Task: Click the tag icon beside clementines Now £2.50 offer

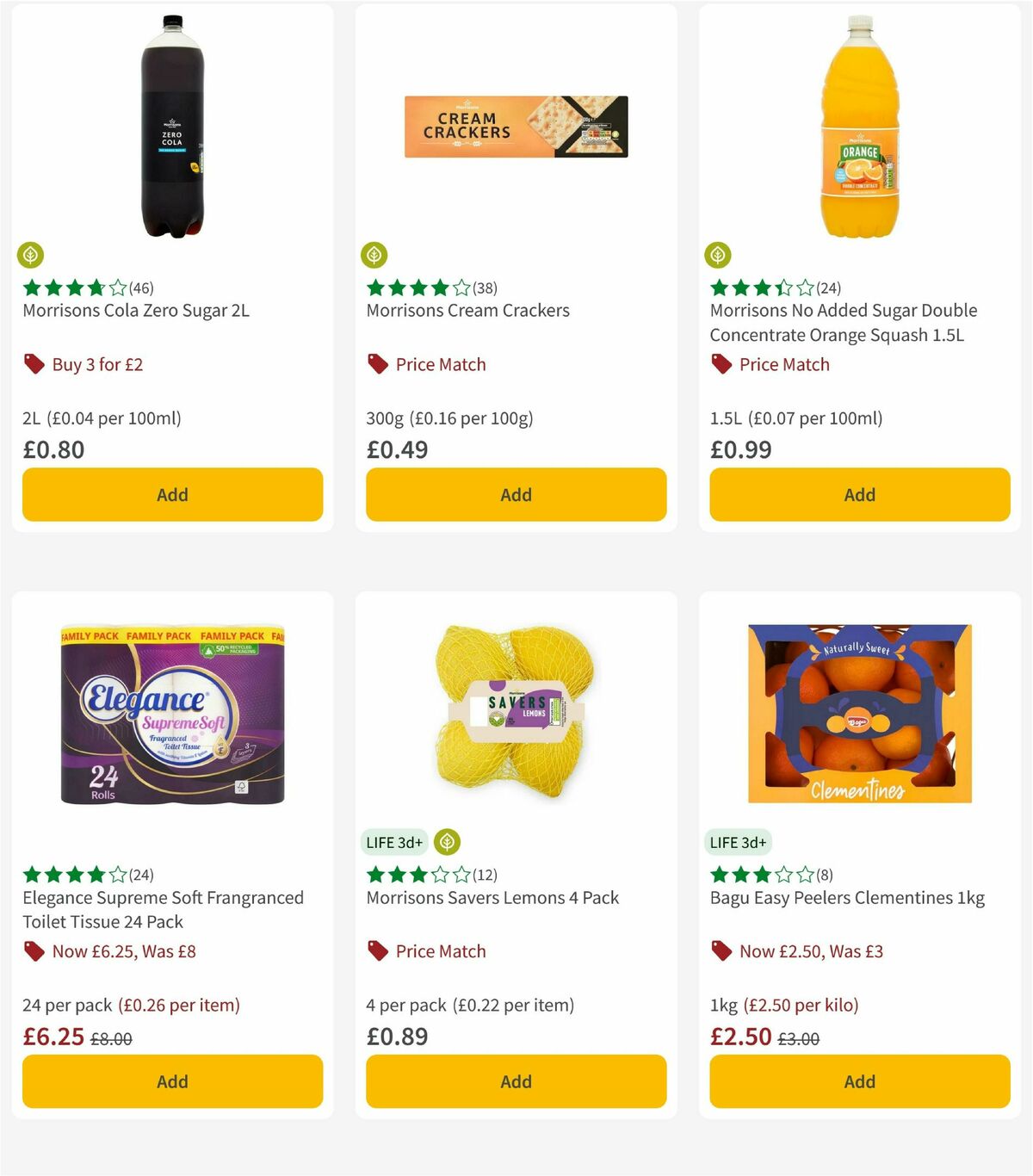Action: [721, 951]
